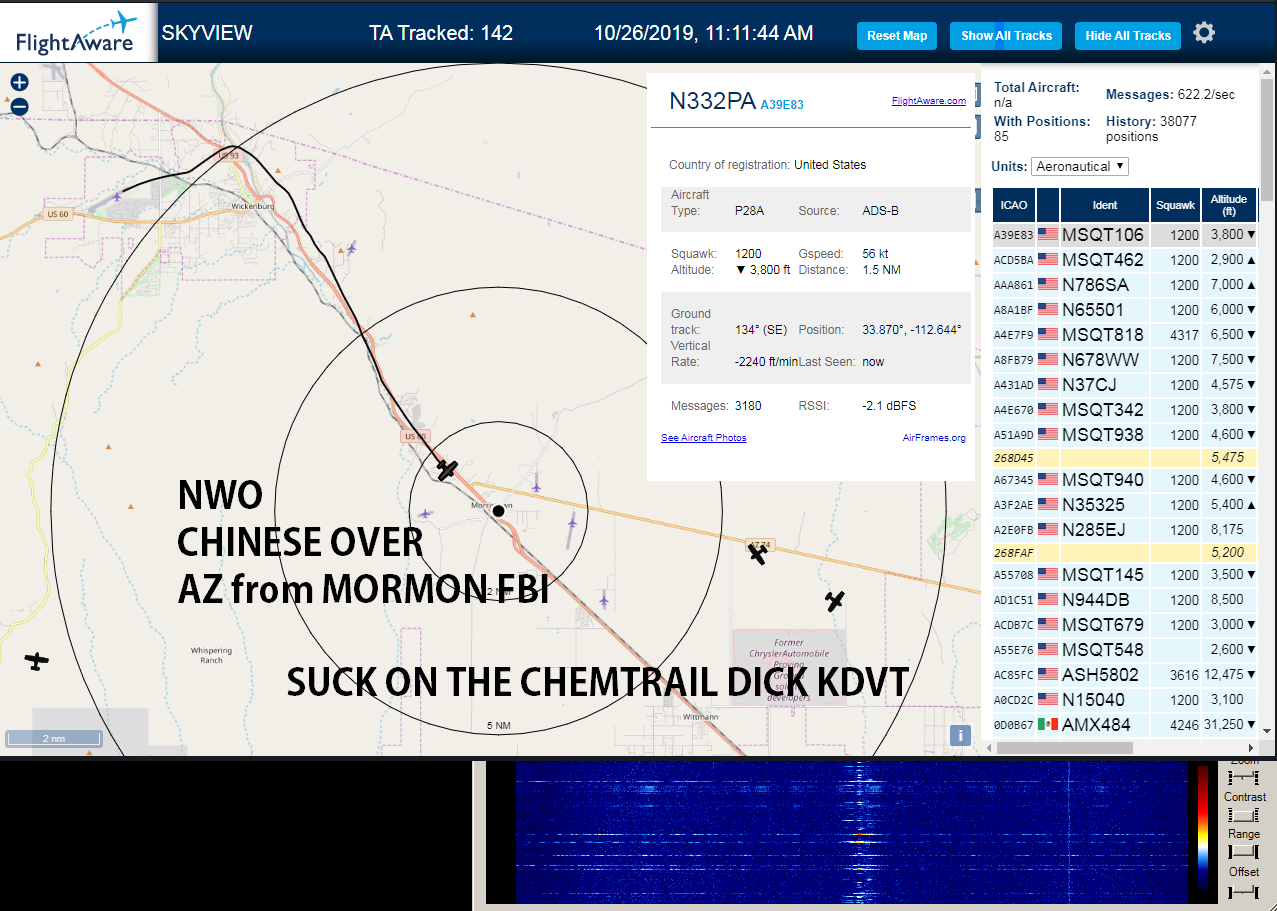This screenshot has height=911, width=1277.
Task: Select the black aircraft icon on US 60 near Morristown
Action: [447, 469]
